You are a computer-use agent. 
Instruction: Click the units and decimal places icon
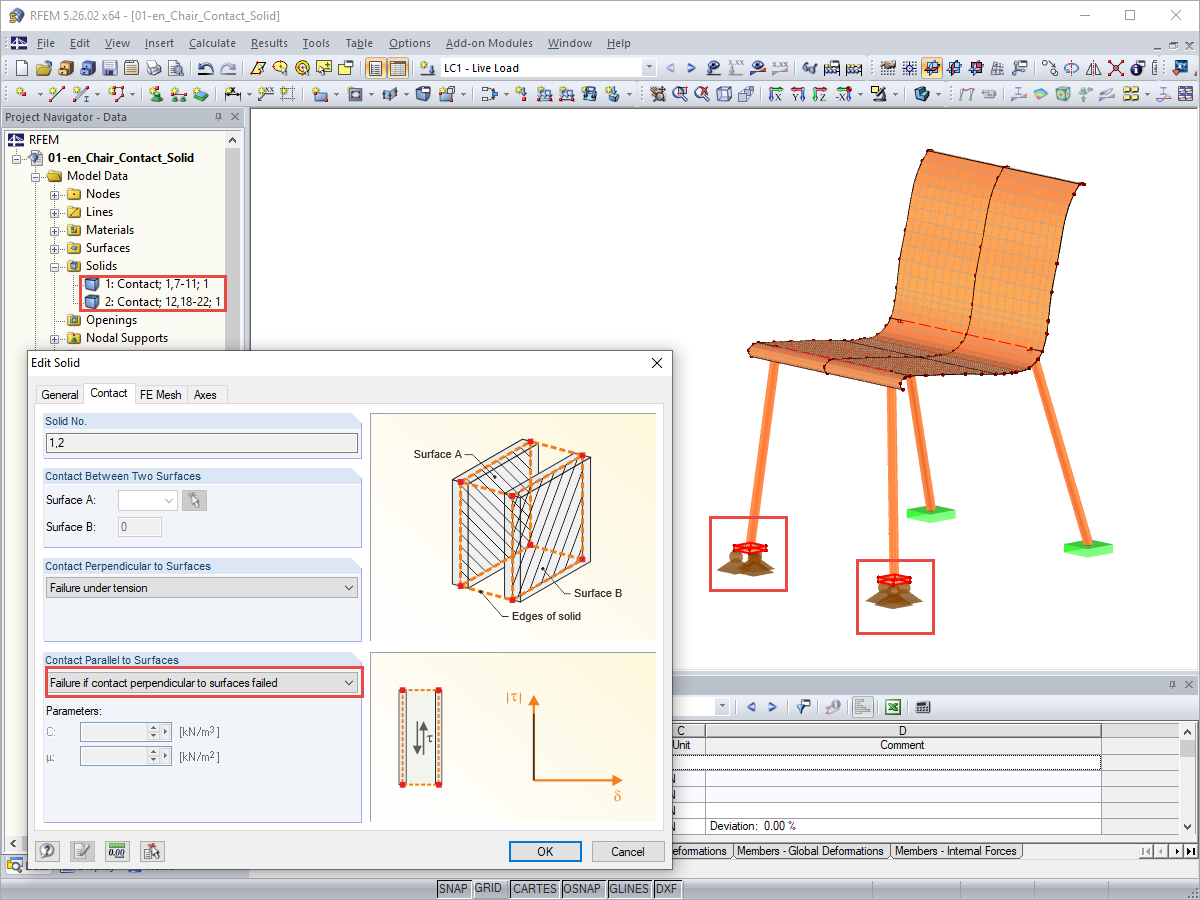pos(117,851)
